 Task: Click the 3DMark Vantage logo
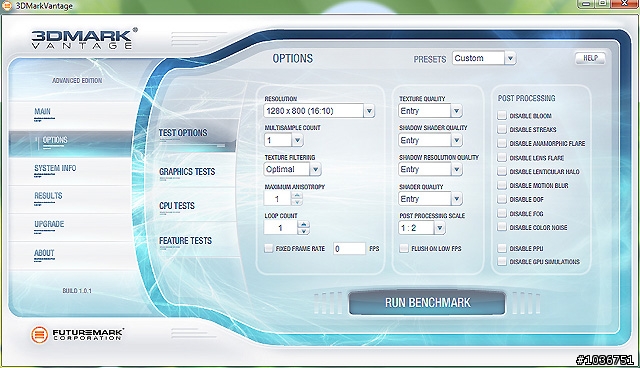(84, 38)
